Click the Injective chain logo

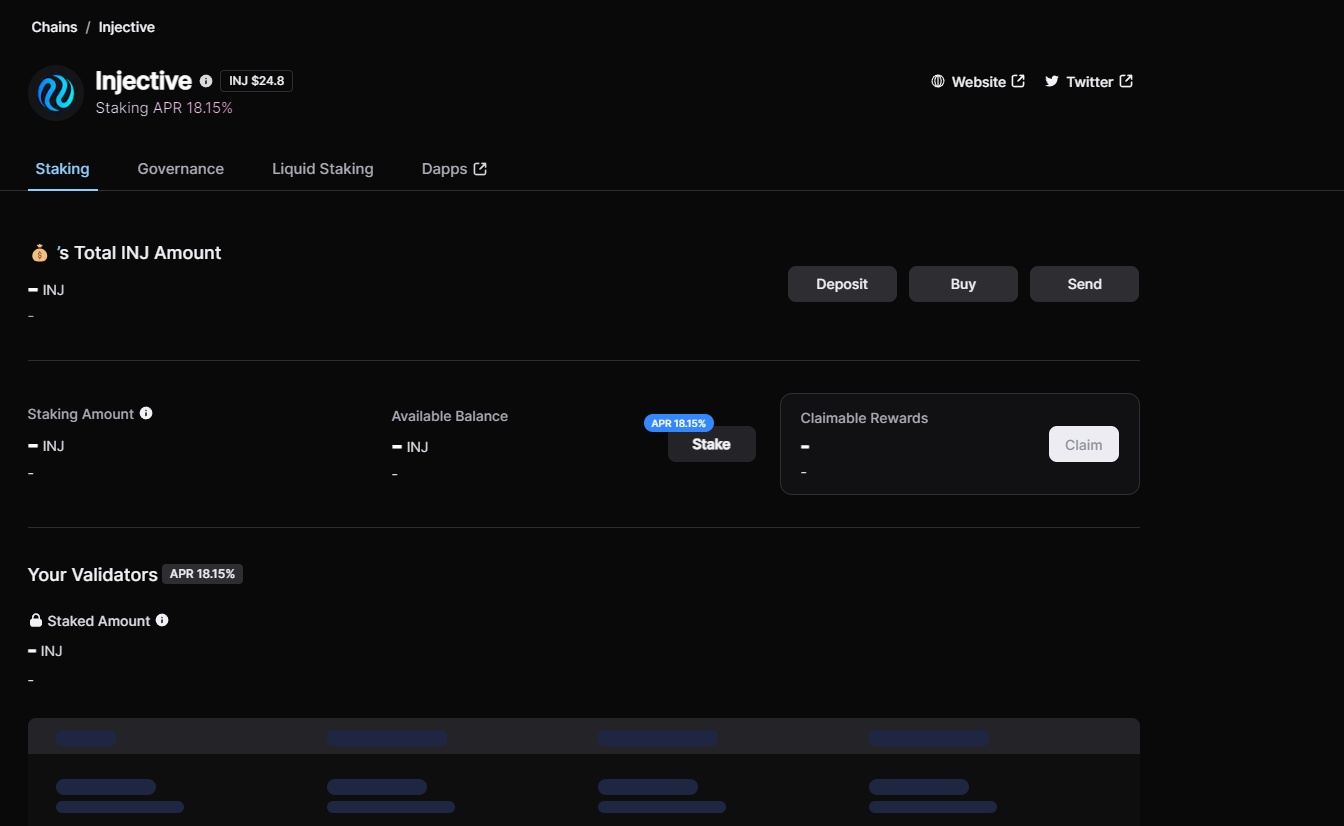[55, 93]
